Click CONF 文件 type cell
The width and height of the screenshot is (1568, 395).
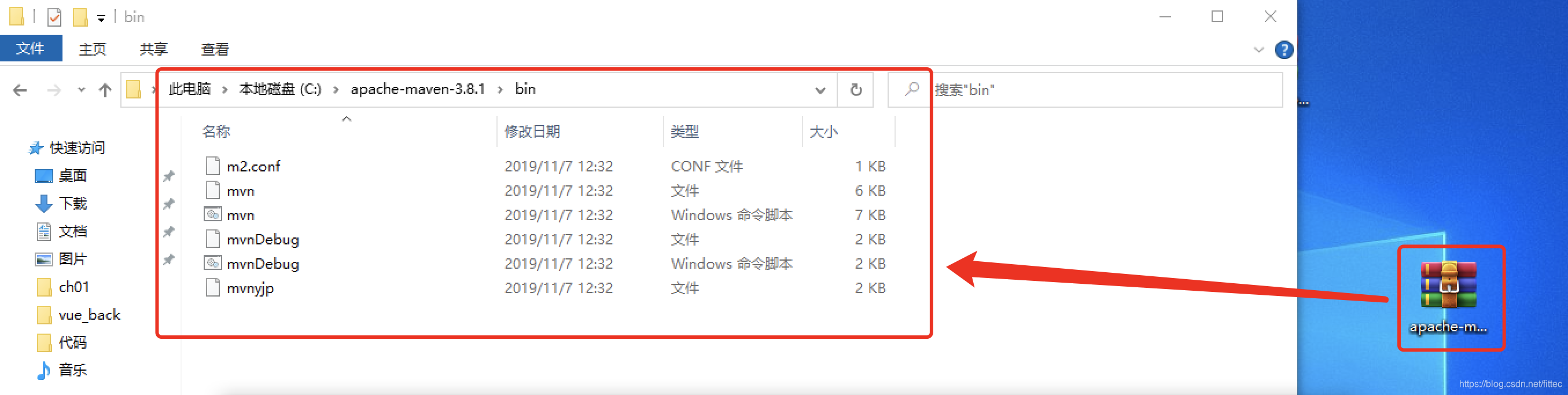click(x=706, y=166)
